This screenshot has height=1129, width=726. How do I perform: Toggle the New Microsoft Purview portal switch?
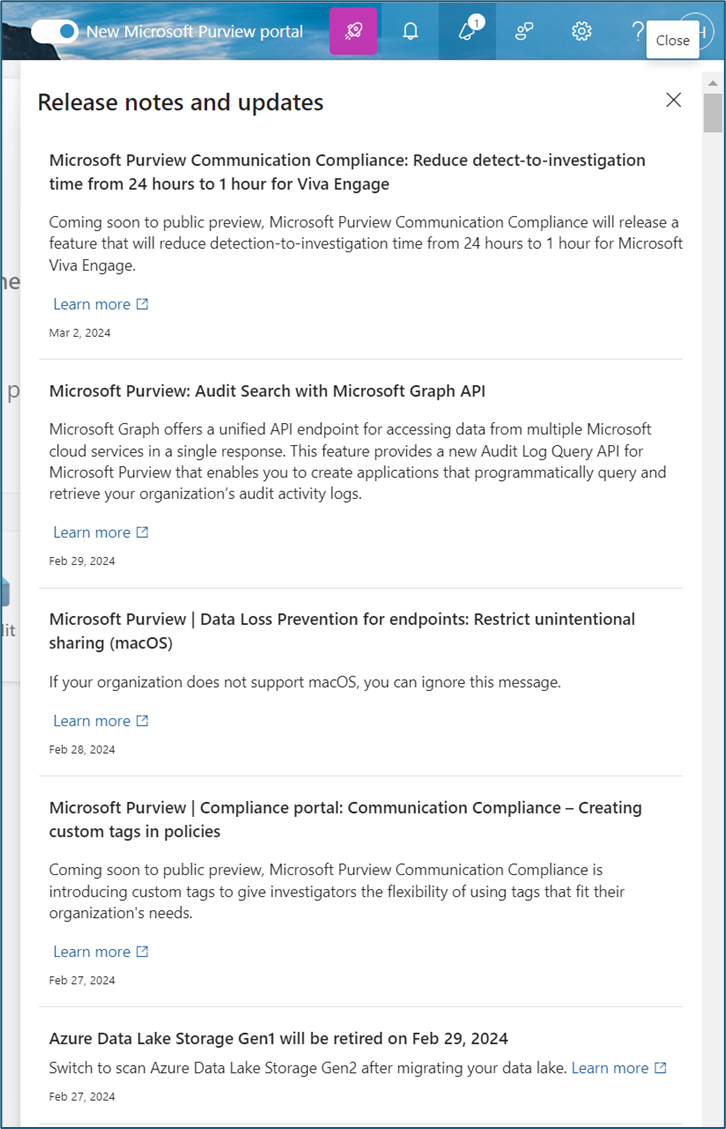pyautogui.click(x=55, y=31)
